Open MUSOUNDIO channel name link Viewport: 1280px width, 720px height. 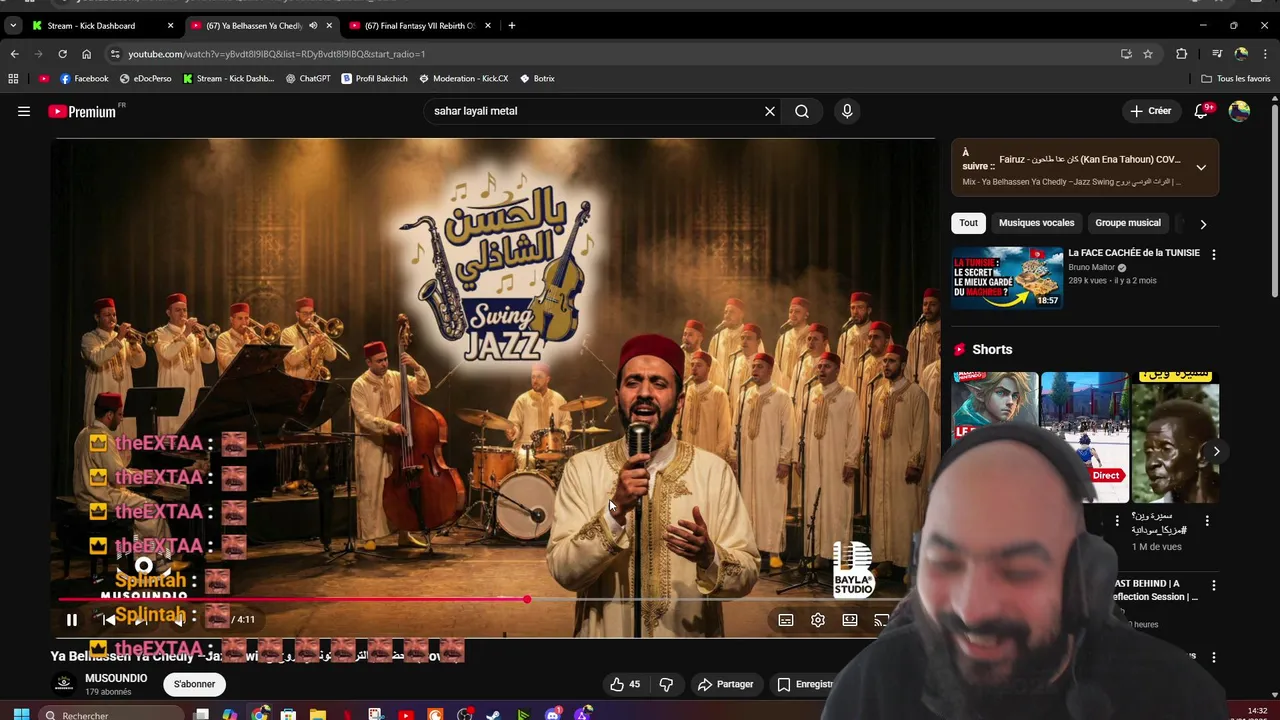point(116,678)
